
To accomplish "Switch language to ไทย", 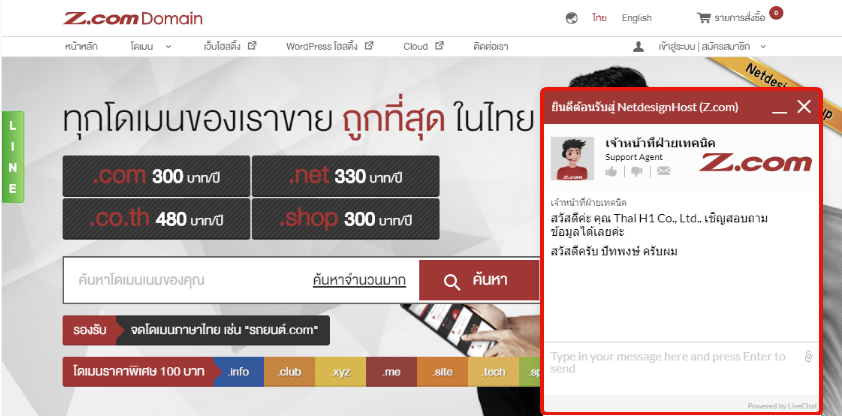I will click(x=600, y=18).
